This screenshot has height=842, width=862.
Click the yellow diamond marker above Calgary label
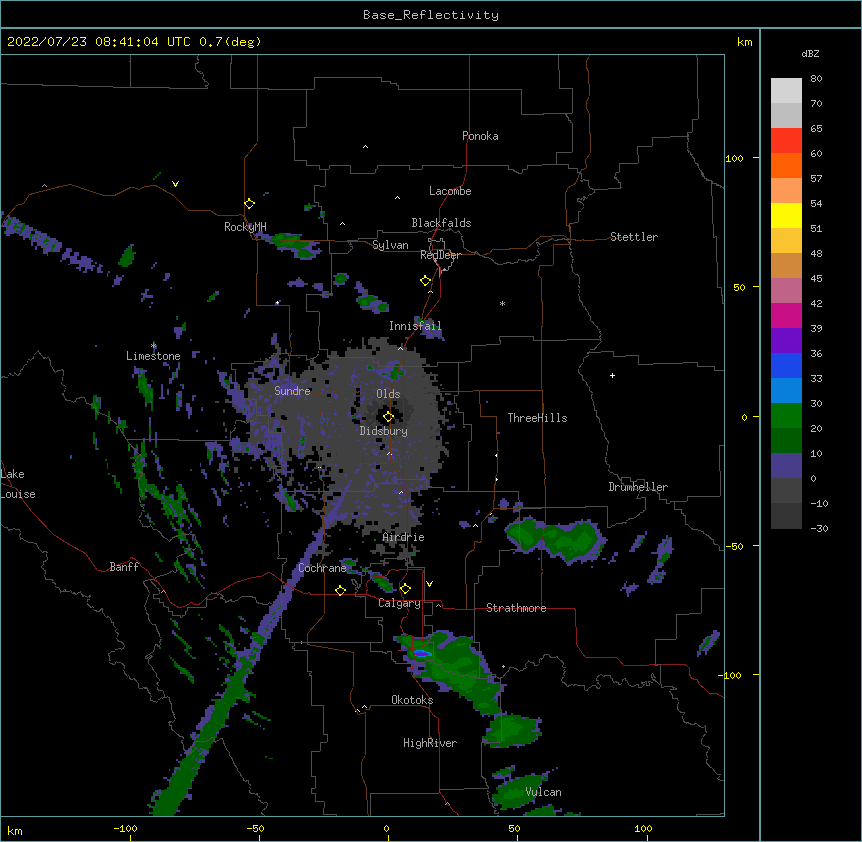point(405,589)
